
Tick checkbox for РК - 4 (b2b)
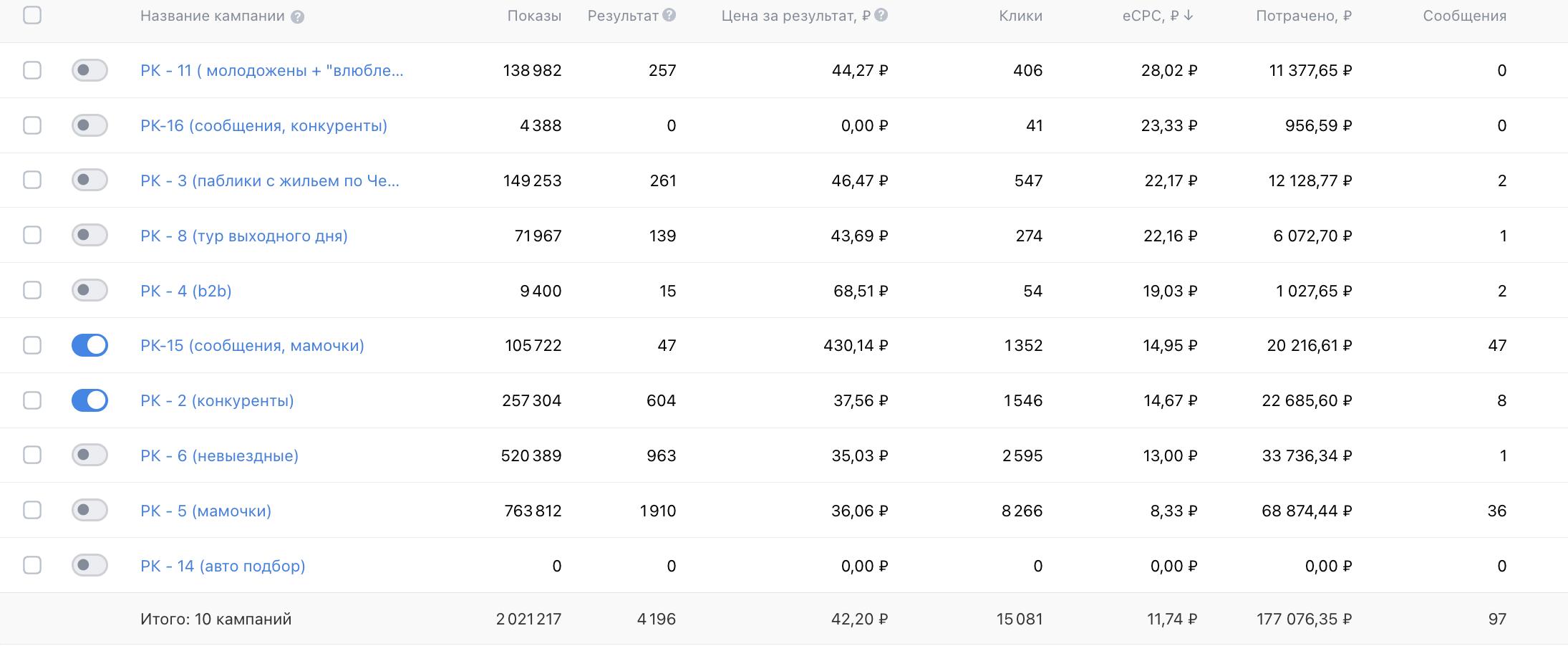[x=32, y=290]
